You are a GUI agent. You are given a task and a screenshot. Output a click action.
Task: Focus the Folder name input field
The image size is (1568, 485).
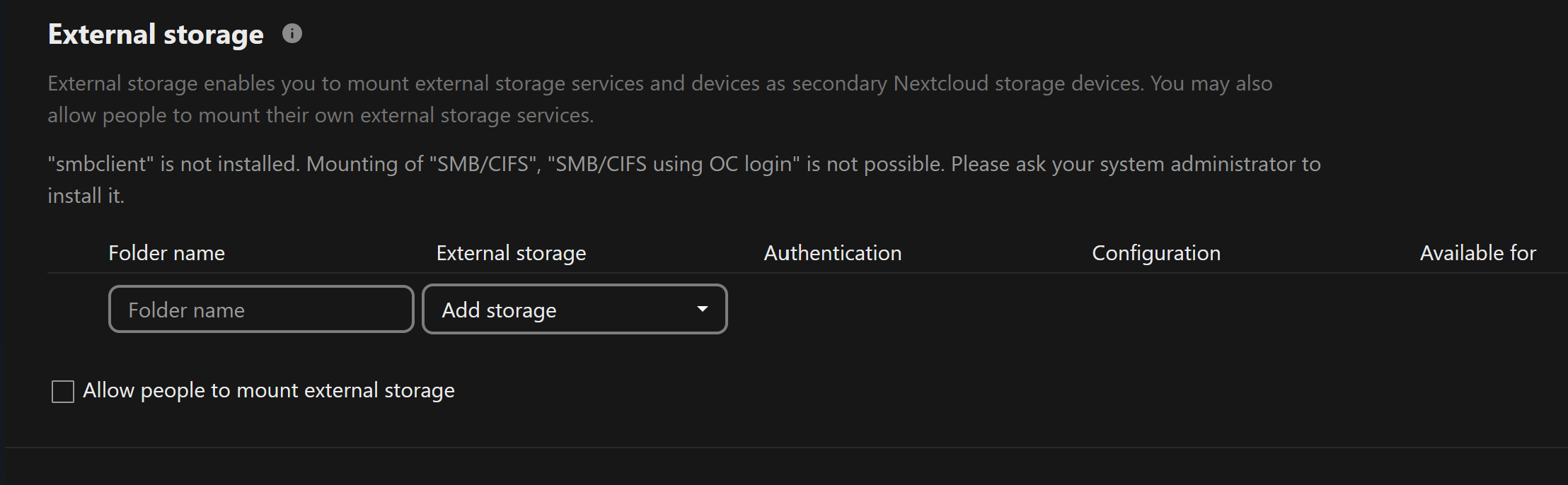[260, 309]
